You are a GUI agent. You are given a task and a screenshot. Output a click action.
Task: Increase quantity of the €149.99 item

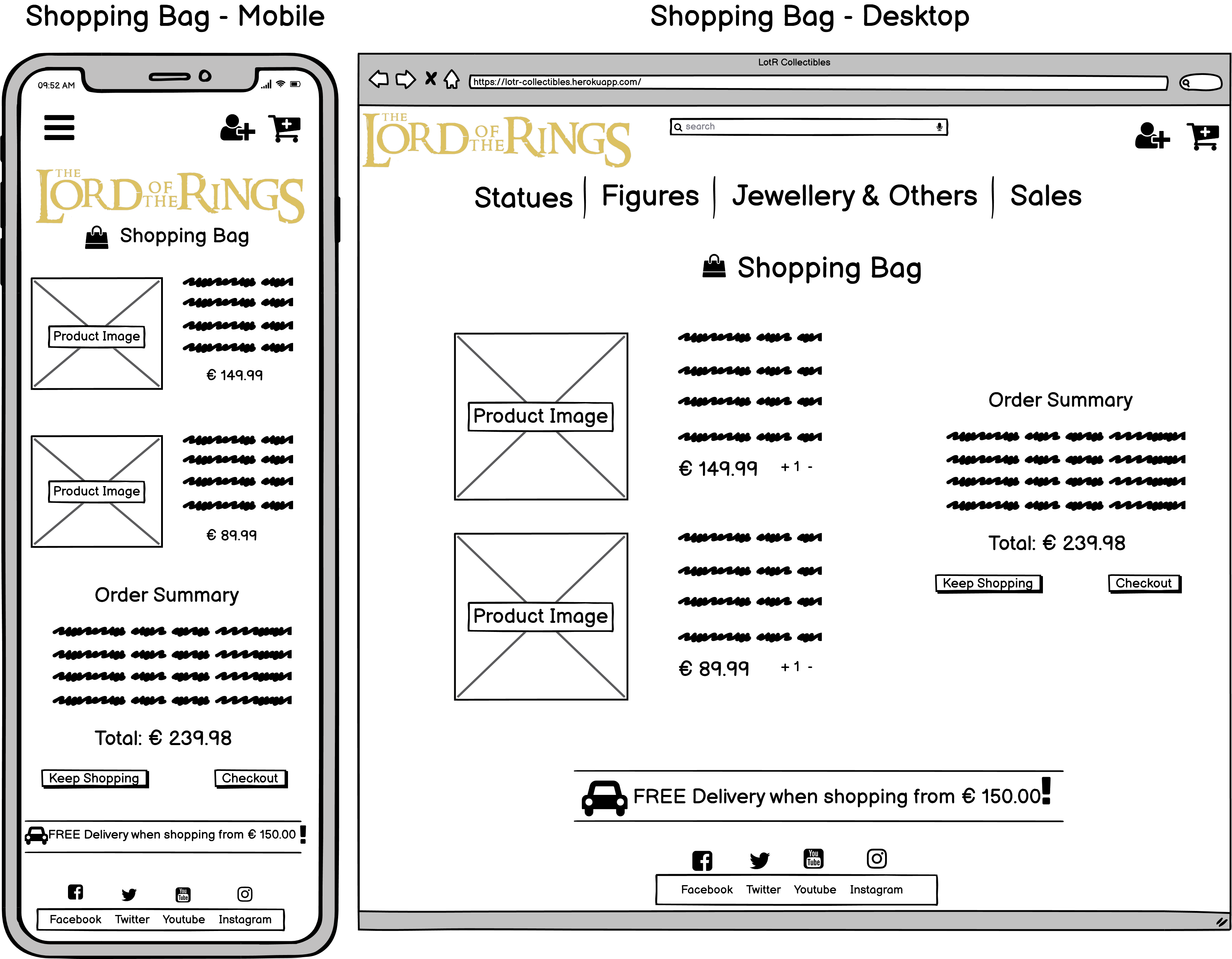[785, 467]
